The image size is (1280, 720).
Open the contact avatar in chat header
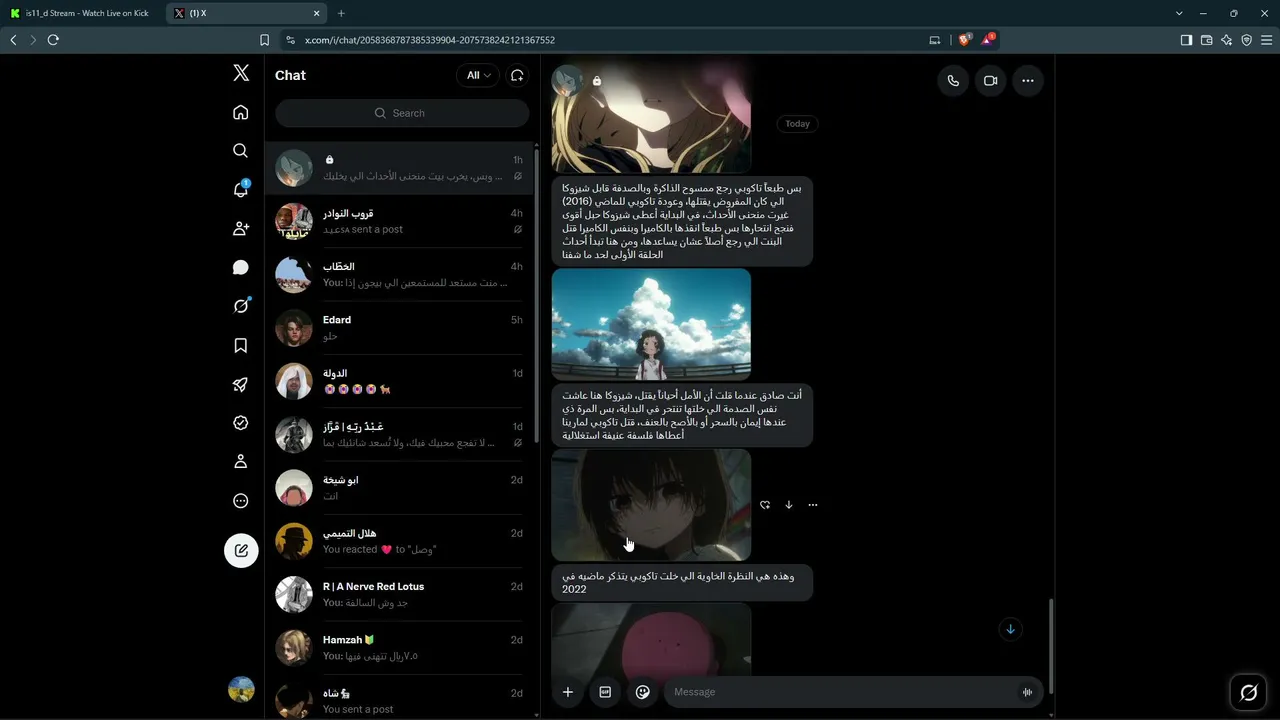pyautogui.click(x=568, y=81)
